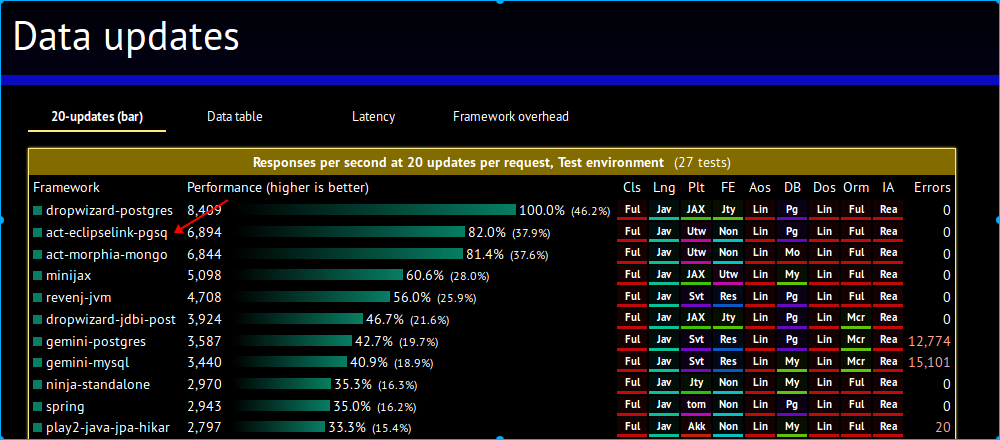The height and width of the screenshot is (440, 1000).
Task: Click the Svt platform tag for revenj-jvm
Action: (696, 297)
